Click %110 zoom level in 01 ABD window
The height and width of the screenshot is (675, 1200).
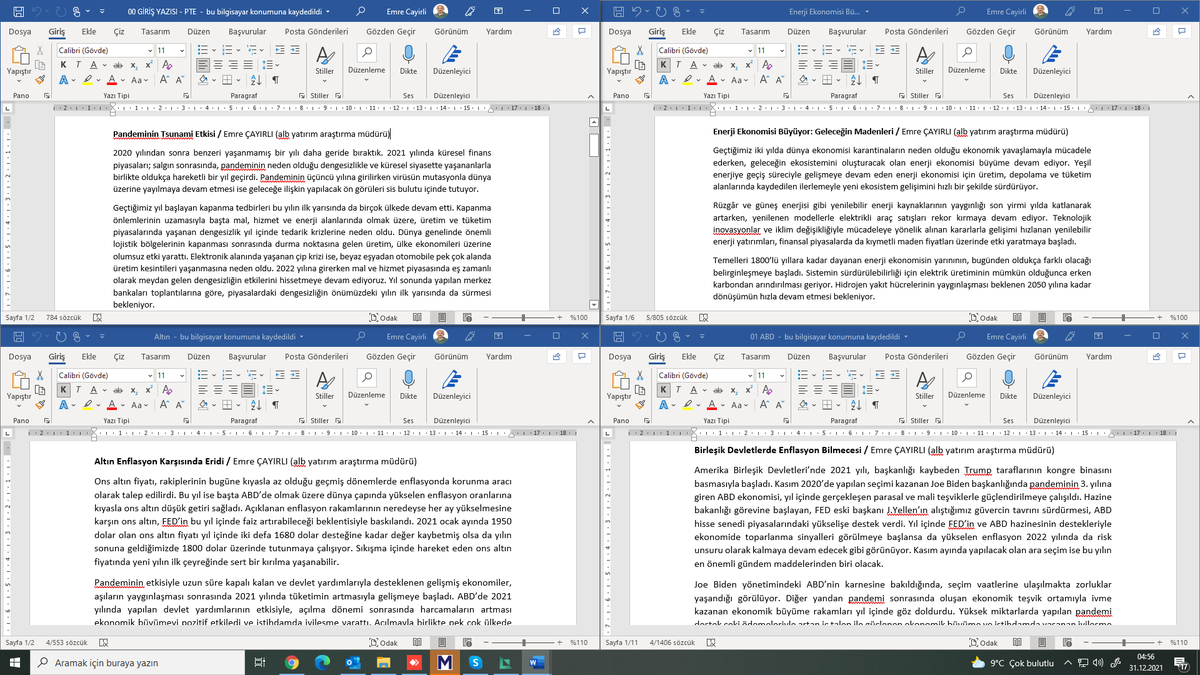click(1179, 642)
